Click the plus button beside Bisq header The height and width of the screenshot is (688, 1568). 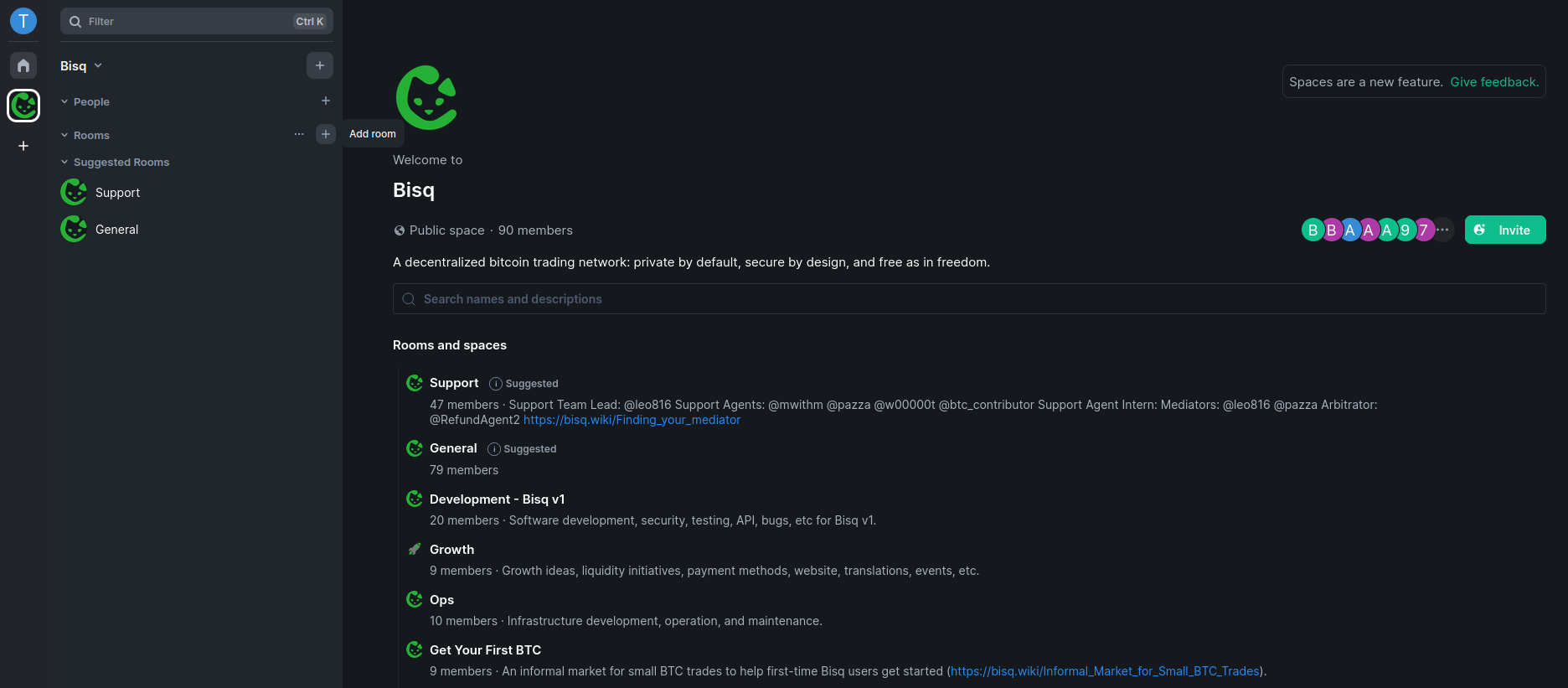320,65
